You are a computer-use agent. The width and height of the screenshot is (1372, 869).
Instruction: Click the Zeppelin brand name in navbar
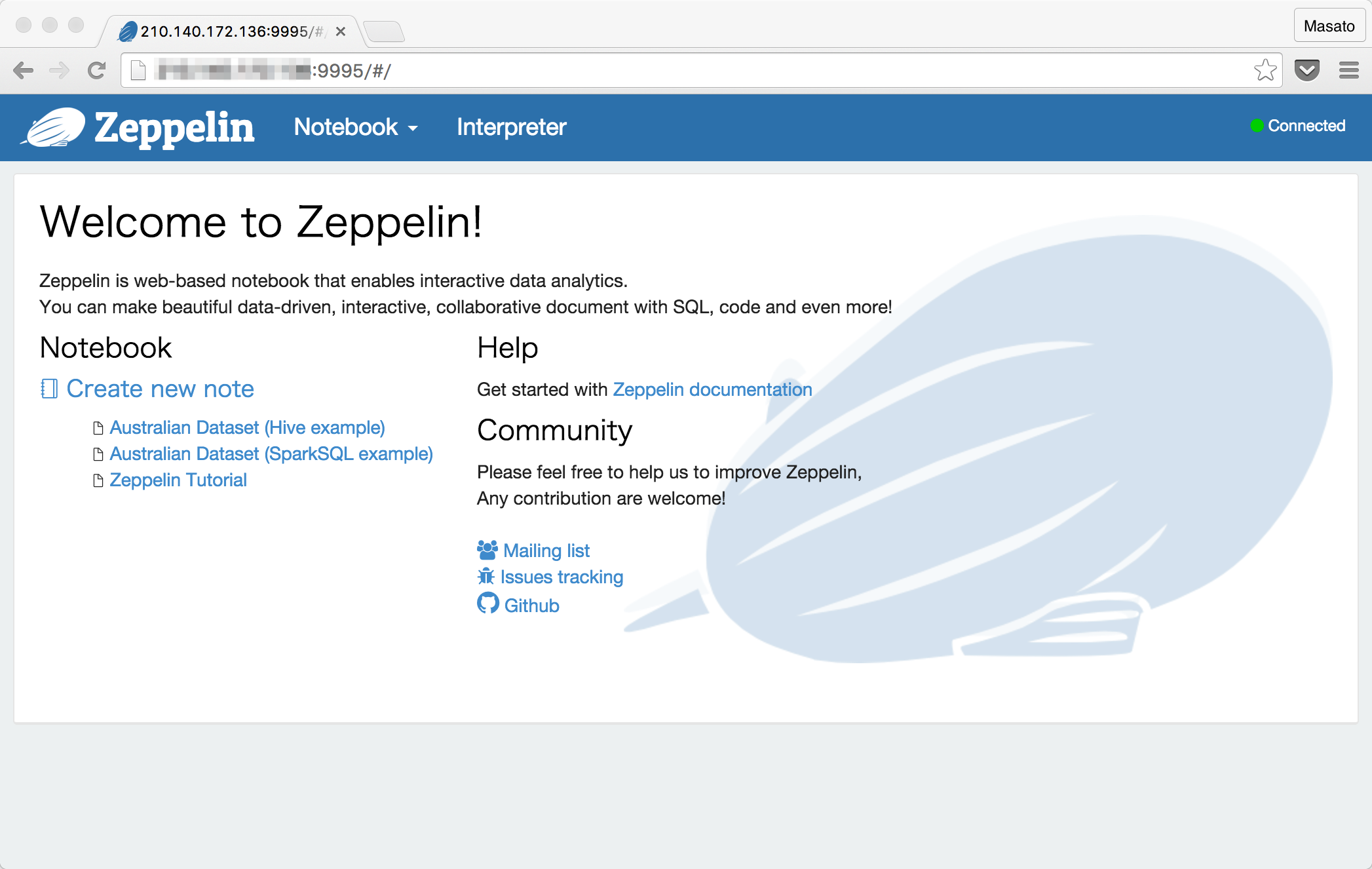click(174, 128)
